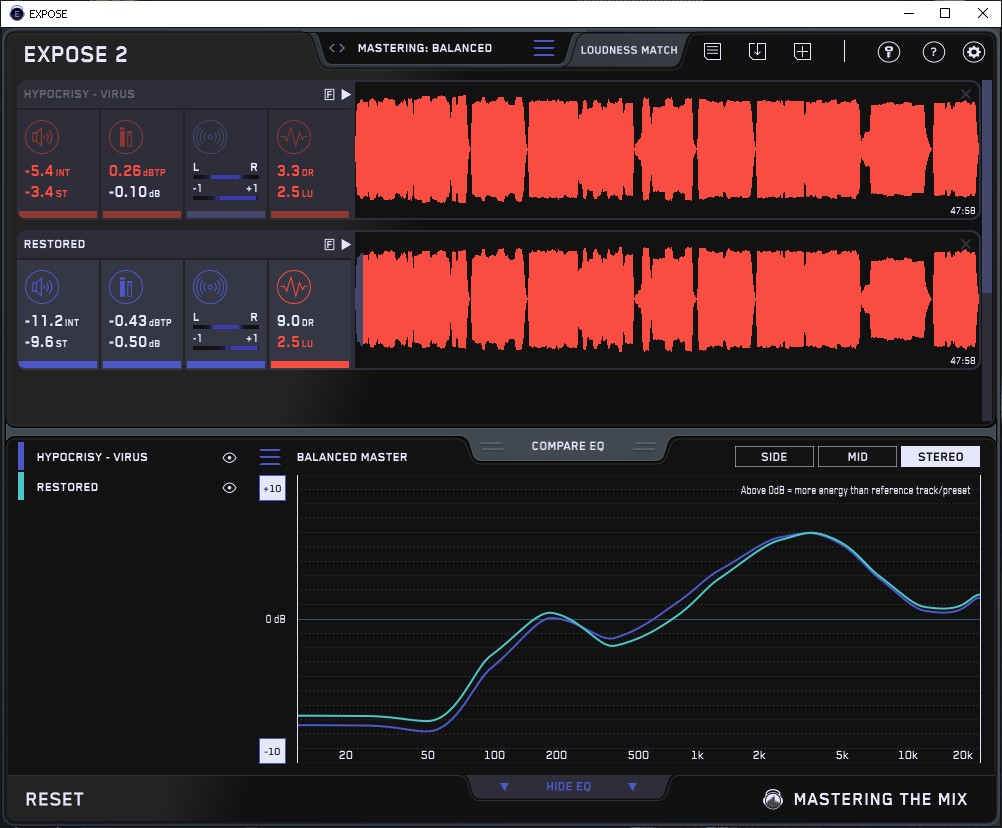
Task: Open the notes list icon in toolbar
Action: pos(712,51)
